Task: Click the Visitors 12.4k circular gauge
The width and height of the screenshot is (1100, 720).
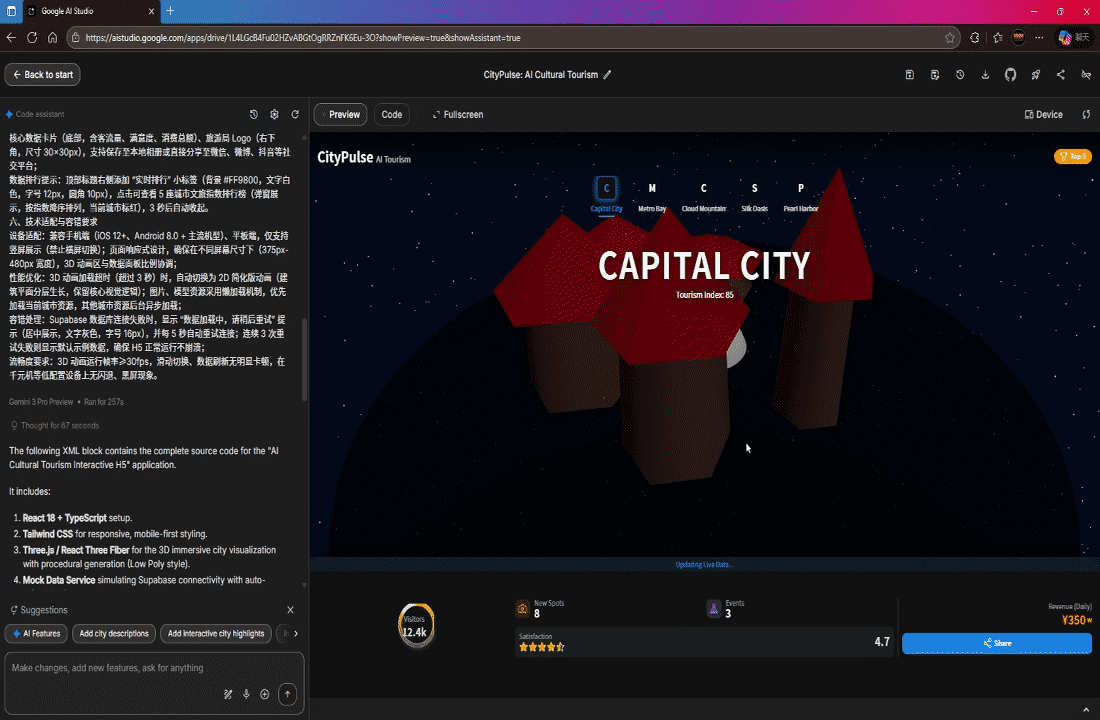Action: click(416, 625)
